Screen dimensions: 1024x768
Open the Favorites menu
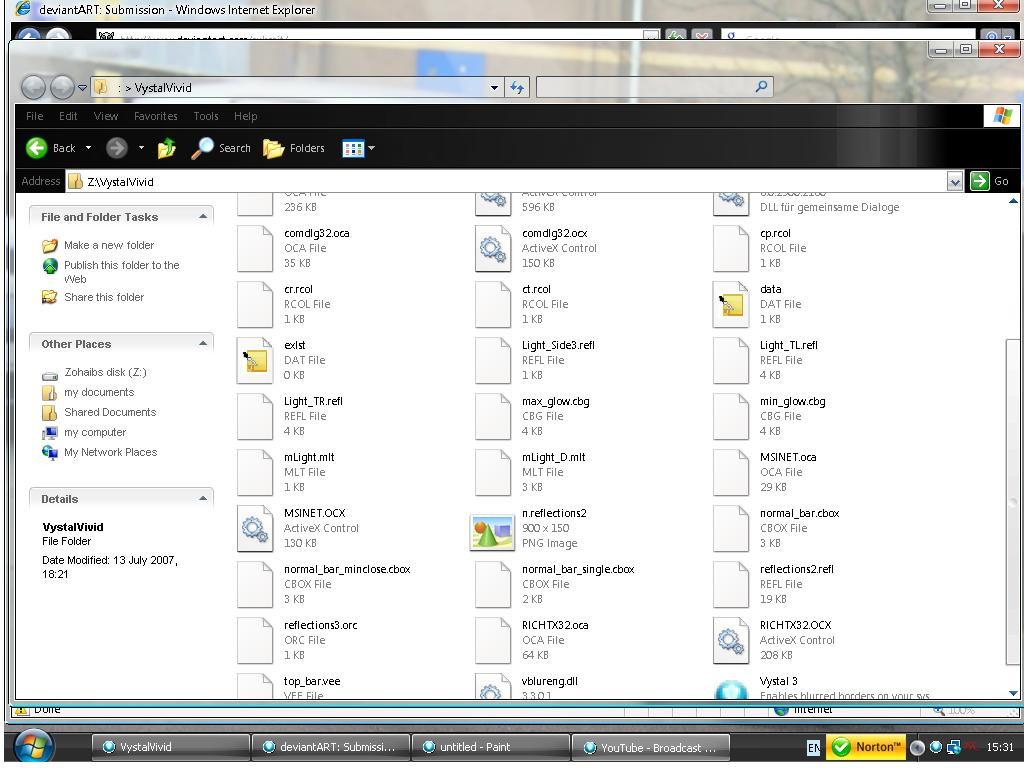tap(155, 116)
